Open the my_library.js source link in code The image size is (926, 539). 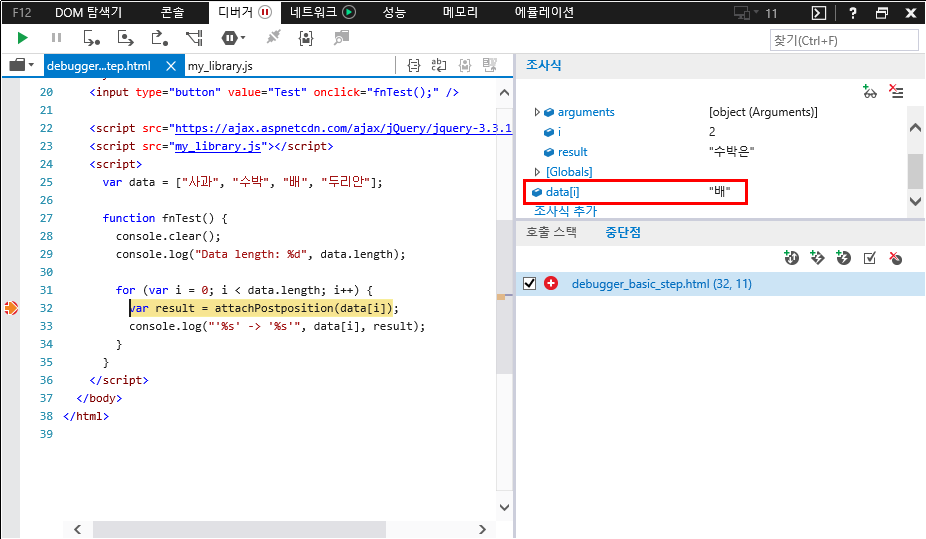tap(218, 146)
